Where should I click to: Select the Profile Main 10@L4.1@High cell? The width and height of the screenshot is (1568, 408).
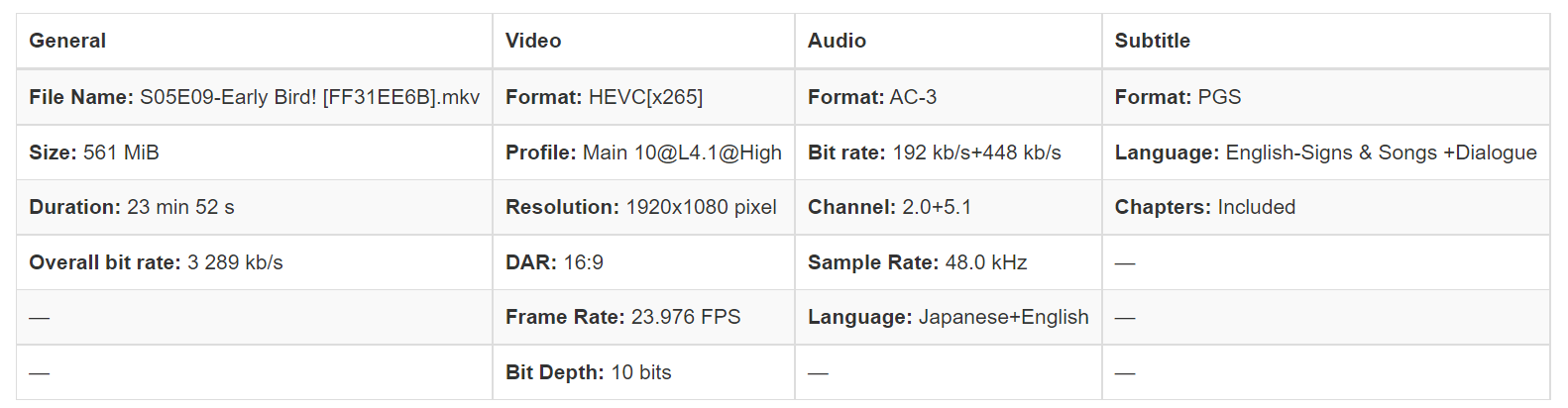(643, 153)
